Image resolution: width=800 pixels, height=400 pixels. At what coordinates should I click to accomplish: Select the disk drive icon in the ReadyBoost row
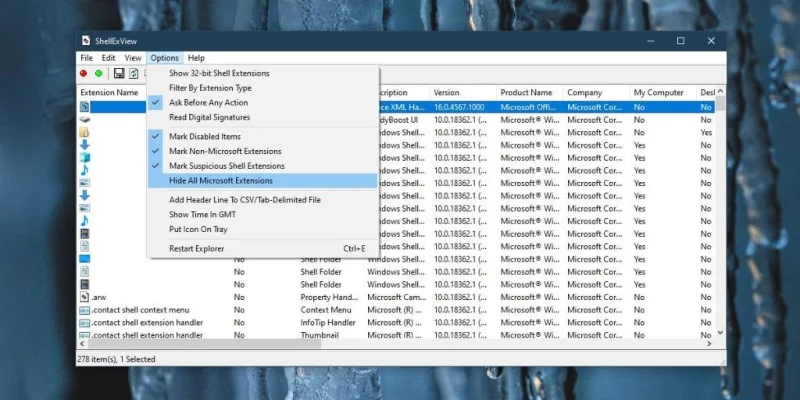pyautogui.click(x=85, y=120)
